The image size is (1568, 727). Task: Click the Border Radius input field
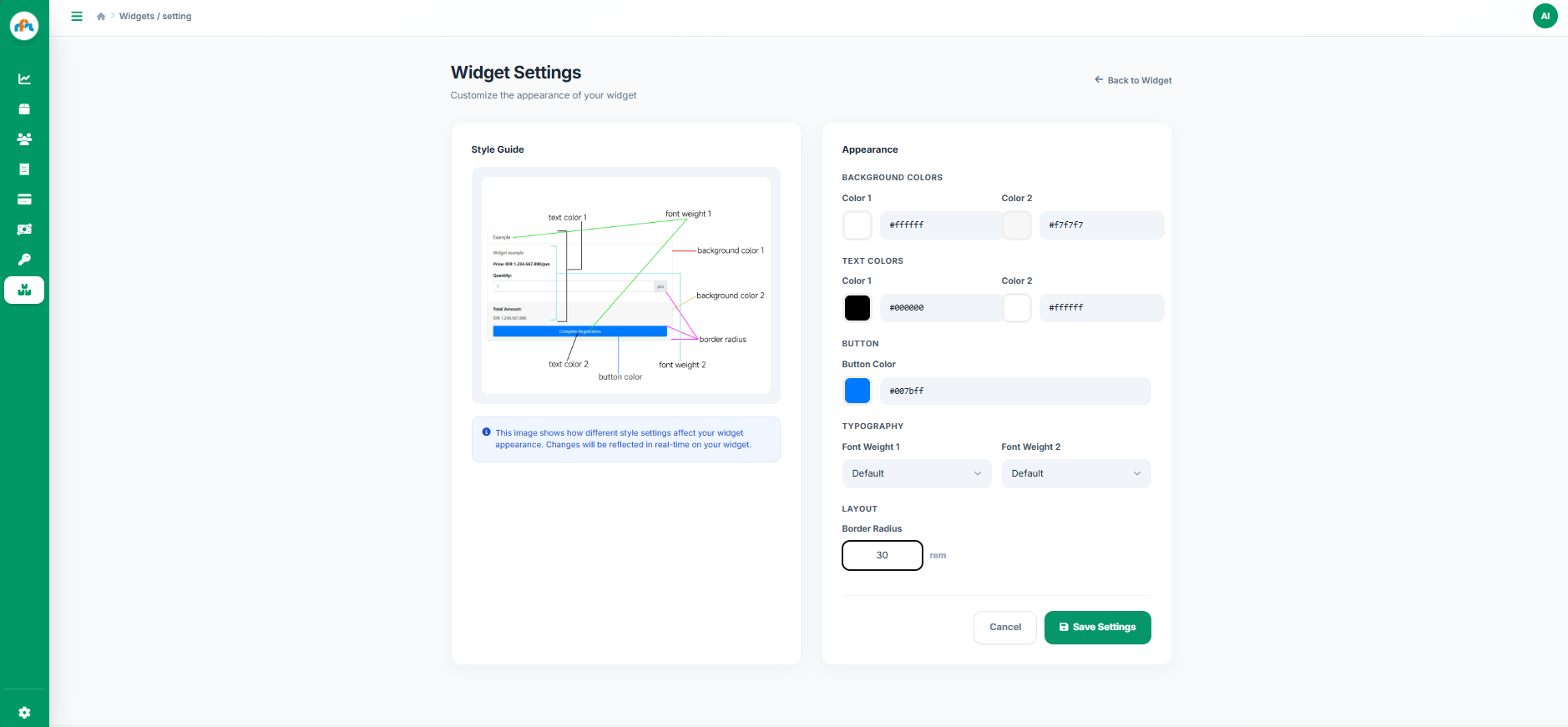click(882, 555)
